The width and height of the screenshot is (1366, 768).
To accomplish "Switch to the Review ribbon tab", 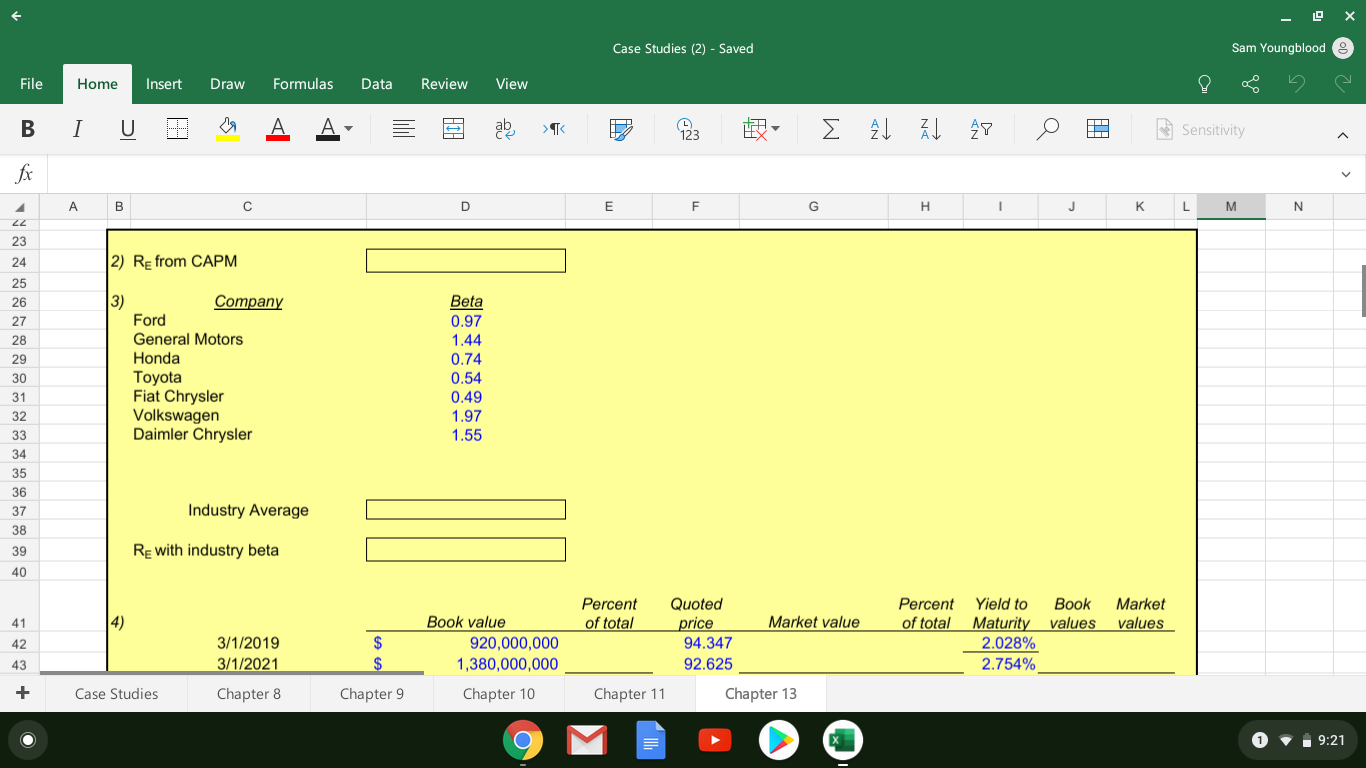I will [444, 84].
